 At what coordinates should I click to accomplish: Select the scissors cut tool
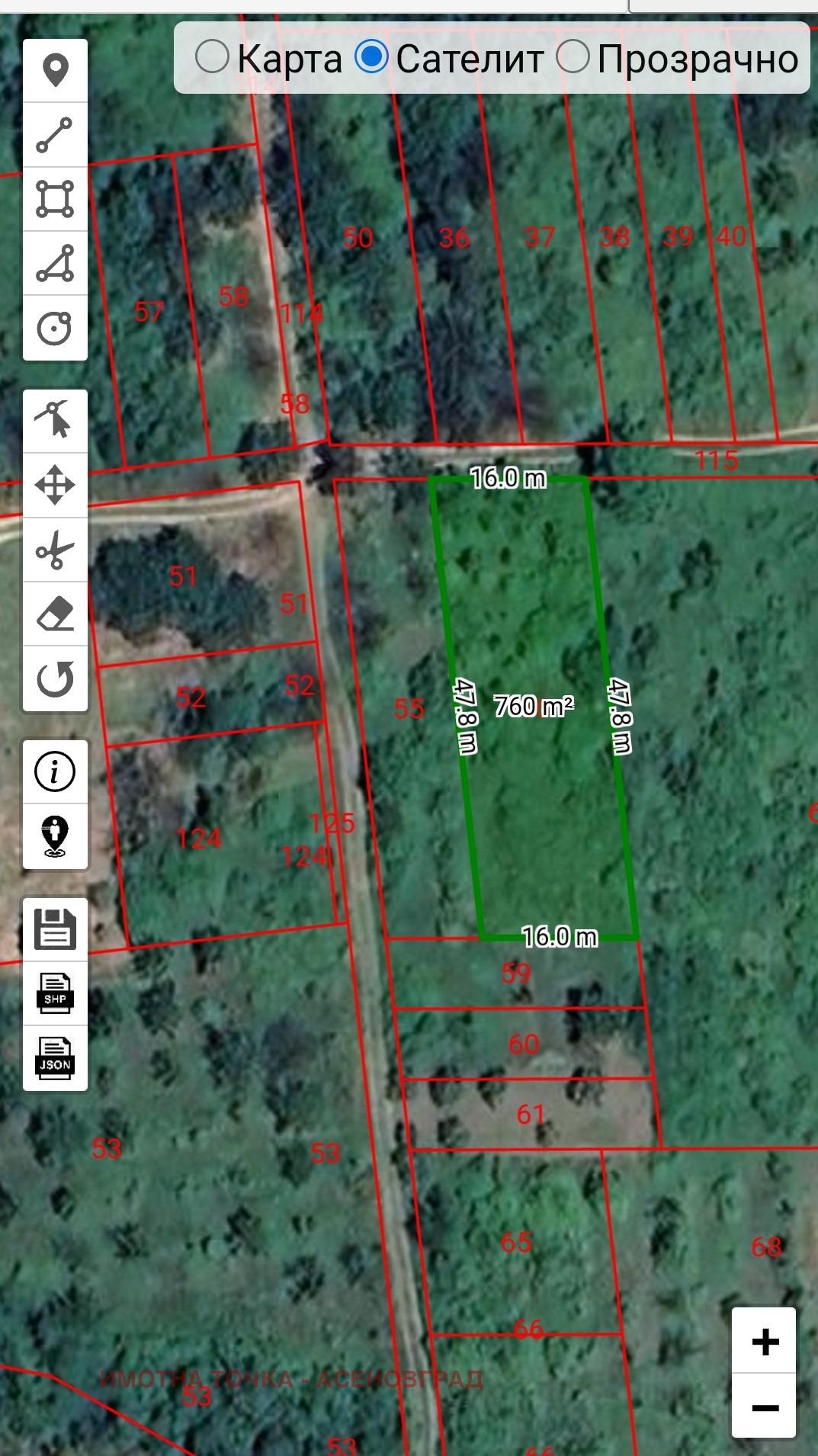click(55, 550)
